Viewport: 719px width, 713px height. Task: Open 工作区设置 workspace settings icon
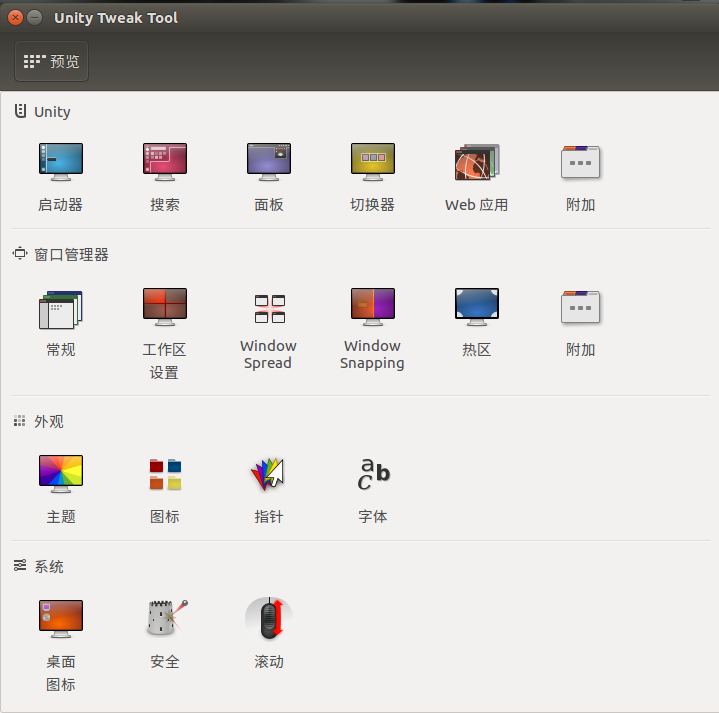[x=165, y=307]
